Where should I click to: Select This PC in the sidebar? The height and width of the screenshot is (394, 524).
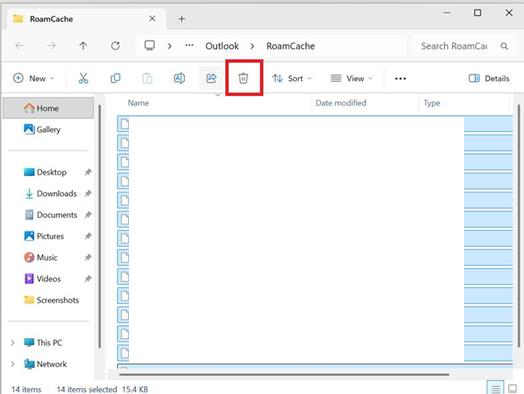click(x=43, y=343)
